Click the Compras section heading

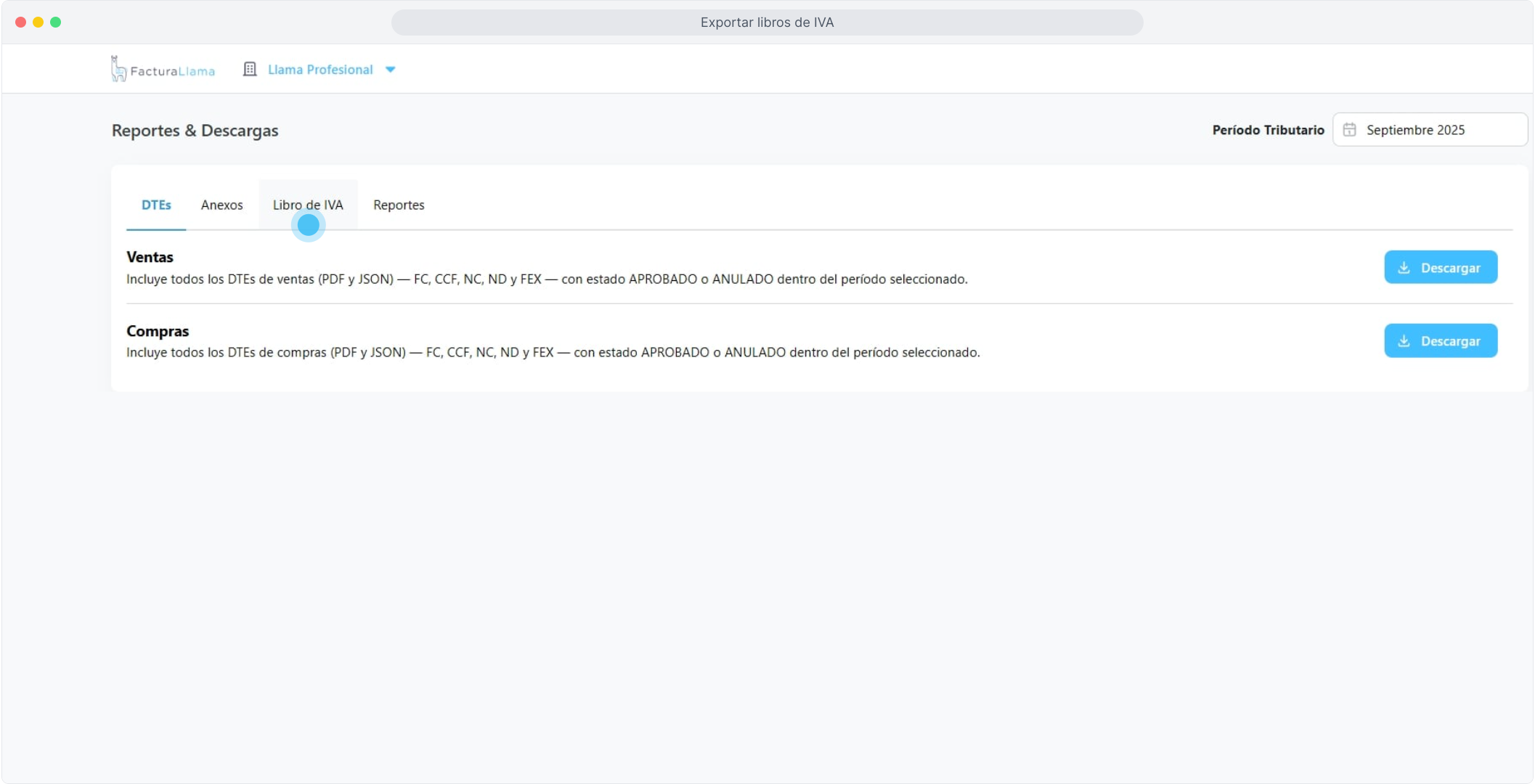click(x=158, y=331)
